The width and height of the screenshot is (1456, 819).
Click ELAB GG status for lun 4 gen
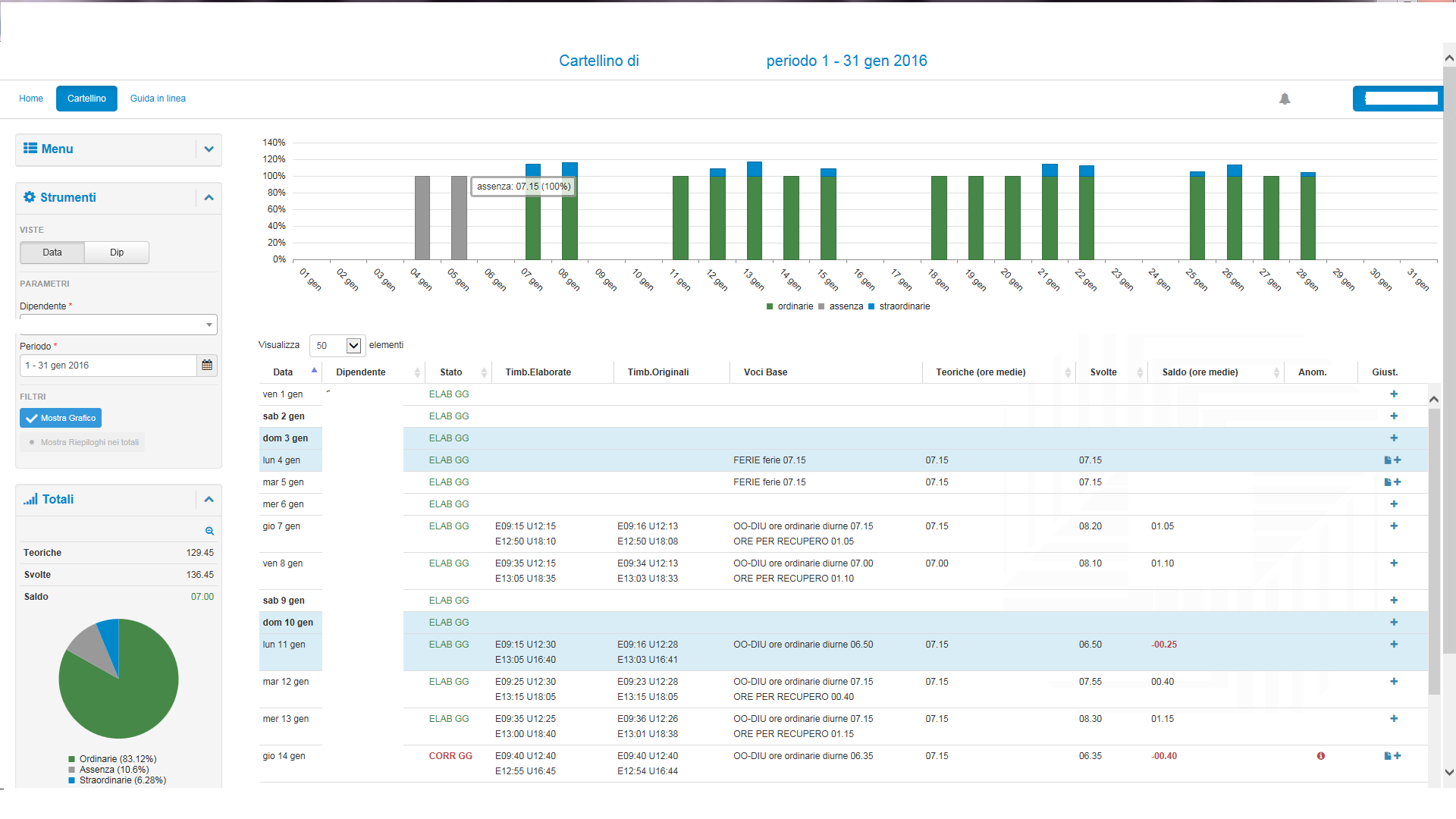pyautogui.click(x=449, y=460)
